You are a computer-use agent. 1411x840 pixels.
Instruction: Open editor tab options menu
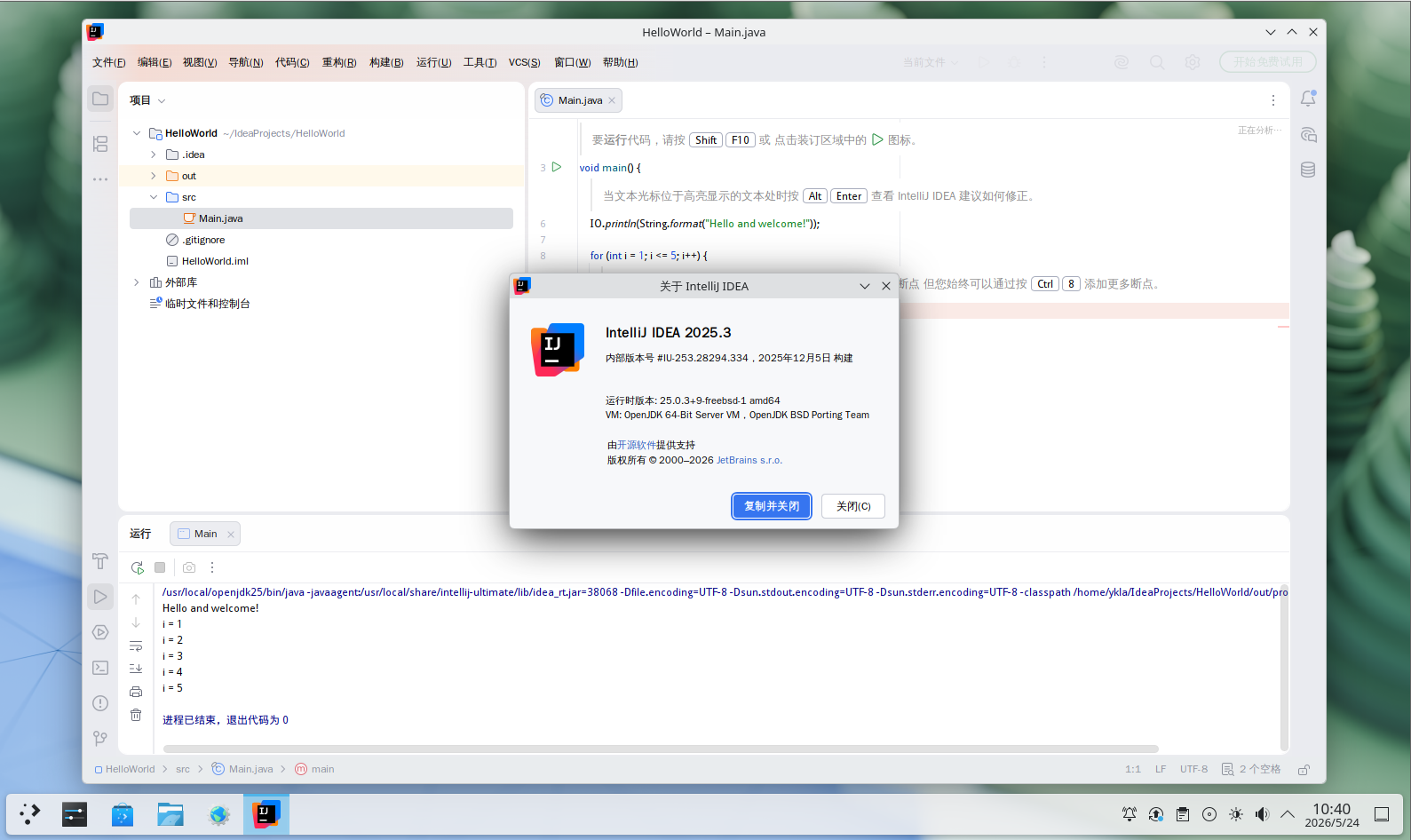[1272, 100]
